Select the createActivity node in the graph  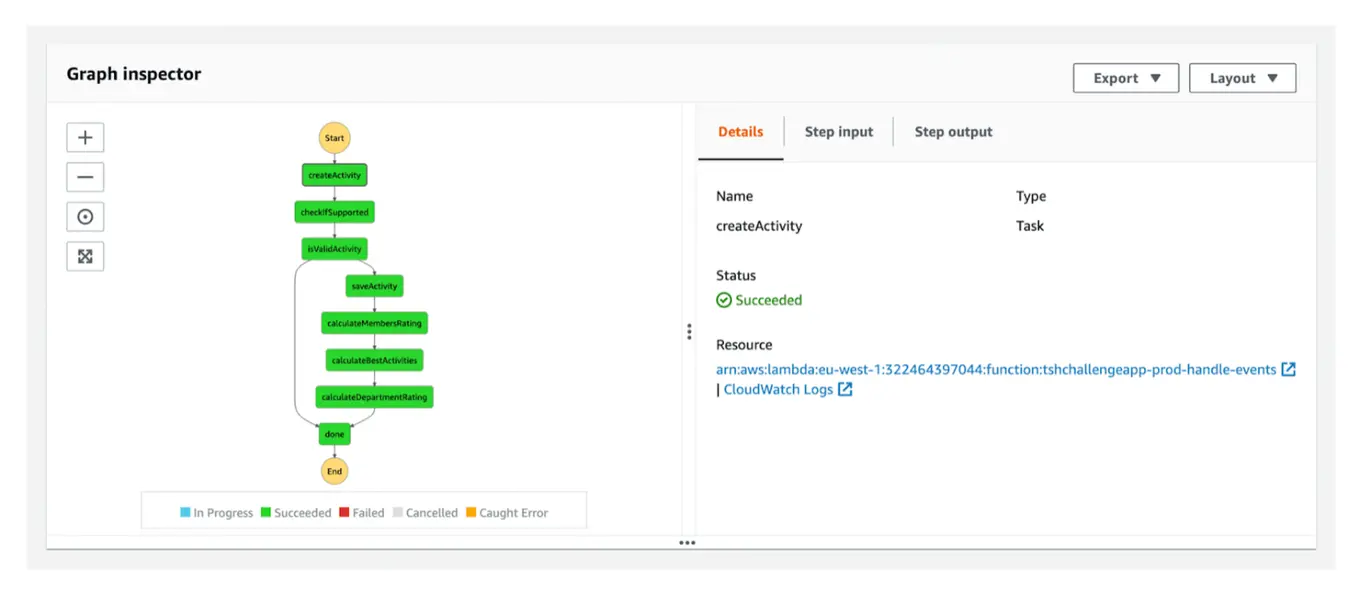click(x=334, y=174)
